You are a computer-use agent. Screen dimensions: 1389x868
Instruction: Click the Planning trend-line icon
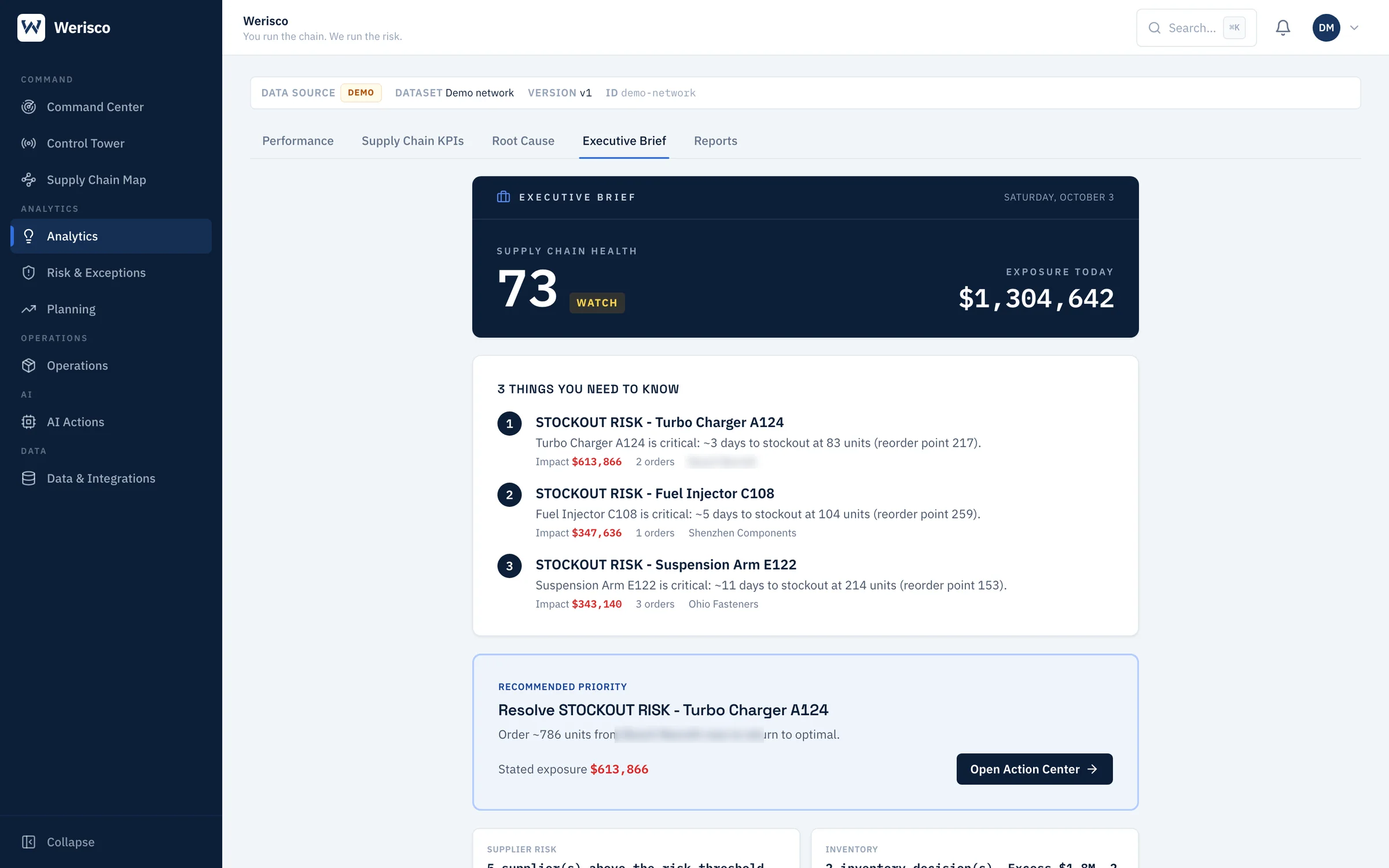[x=28, y=309]
